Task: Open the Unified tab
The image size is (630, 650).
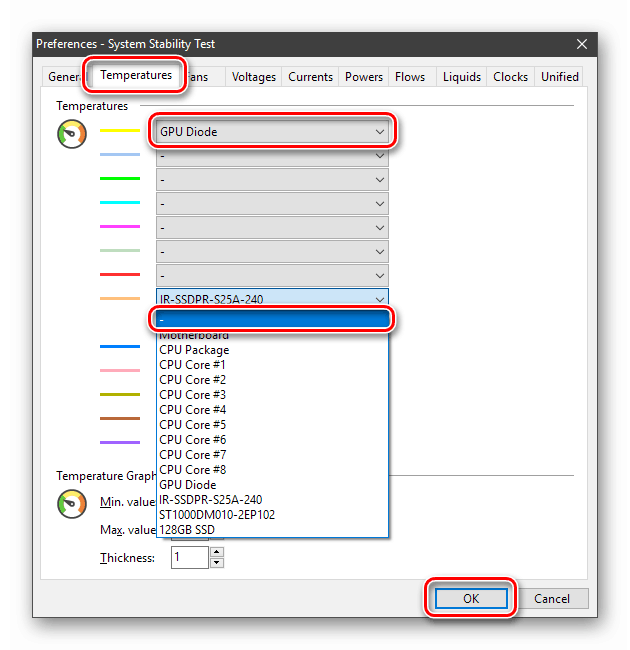Action: (x=560, y=77)
